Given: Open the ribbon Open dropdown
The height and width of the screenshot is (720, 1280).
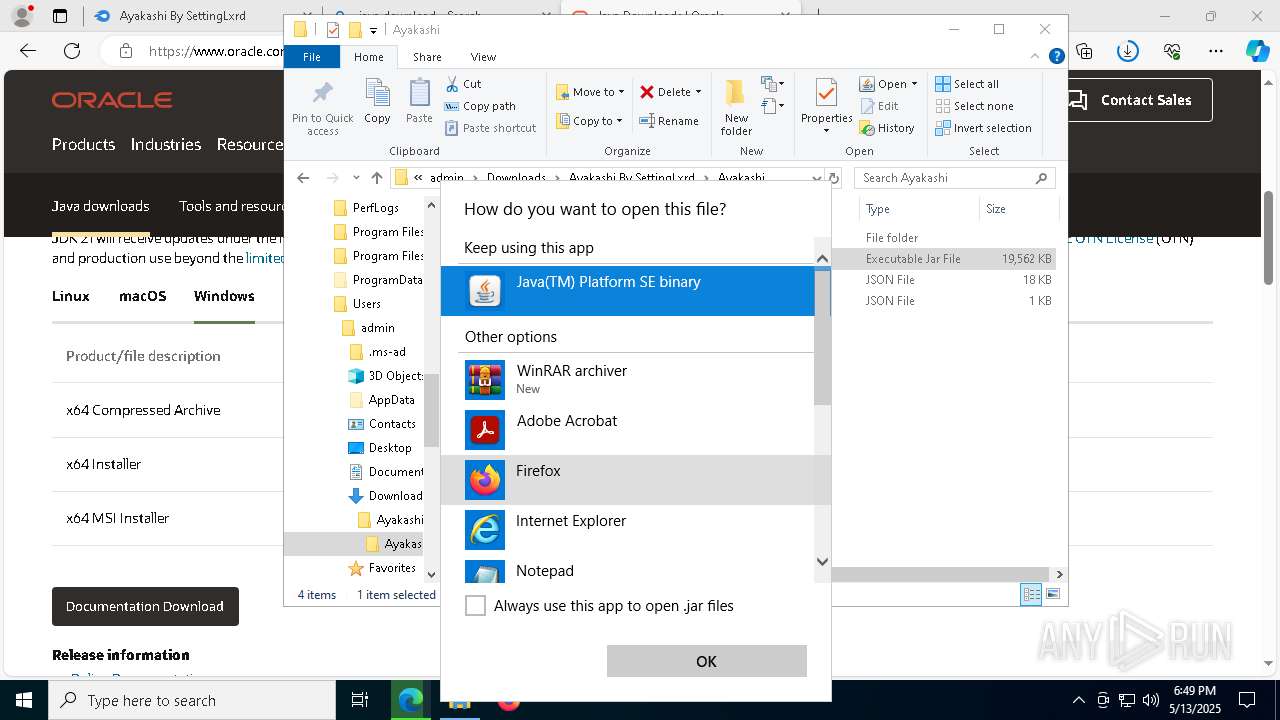Looking at the screenshot, I should (888, 84).
